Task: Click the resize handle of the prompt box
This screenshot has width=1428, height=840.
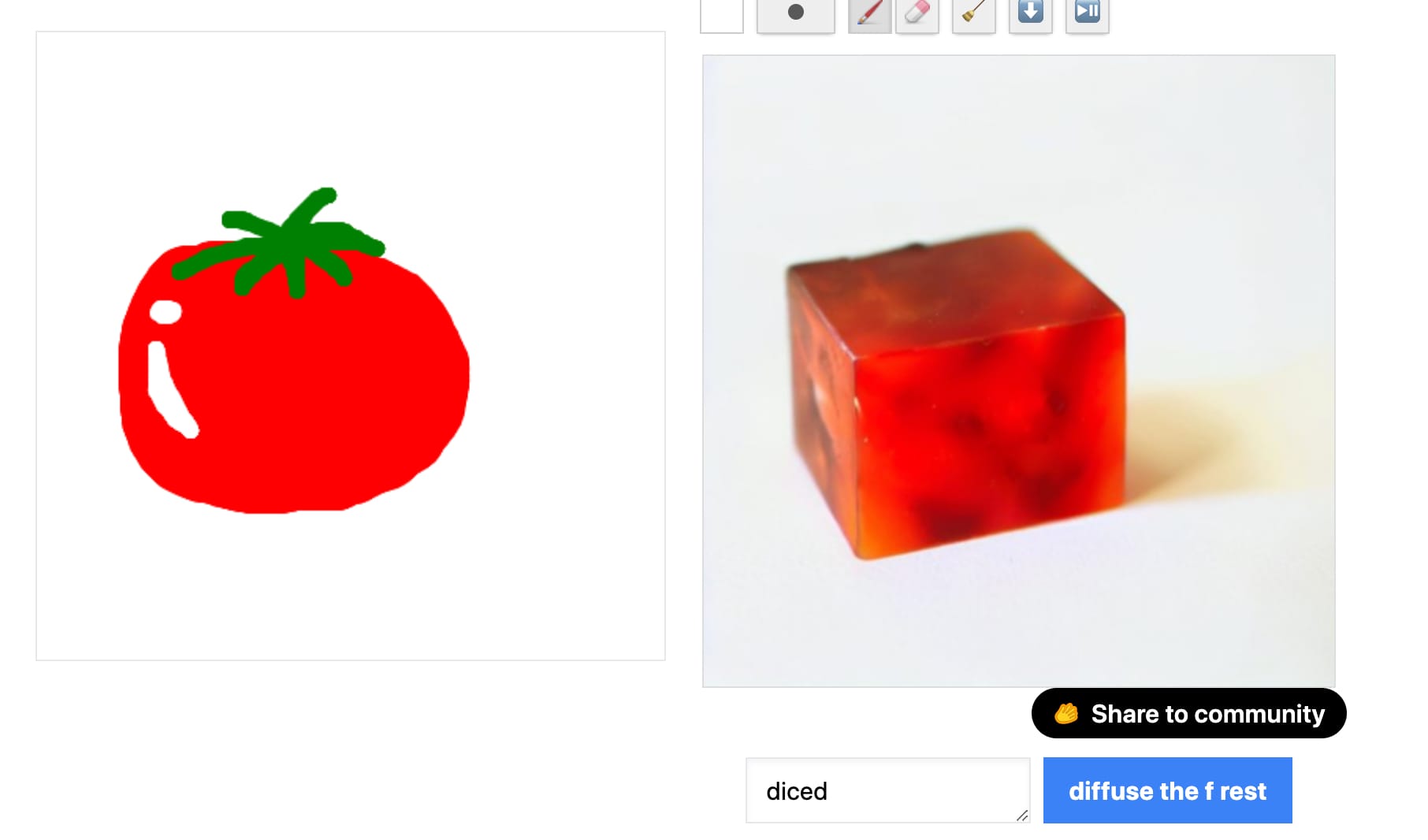Action: (x=1022, y=816)
